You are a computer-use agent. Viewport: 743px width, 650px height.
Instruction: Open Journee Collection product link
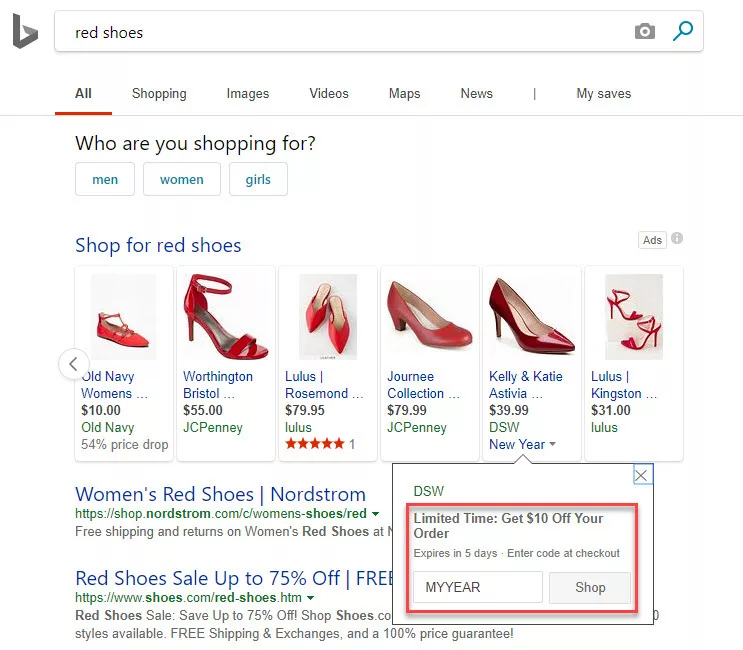coord(423,385)
